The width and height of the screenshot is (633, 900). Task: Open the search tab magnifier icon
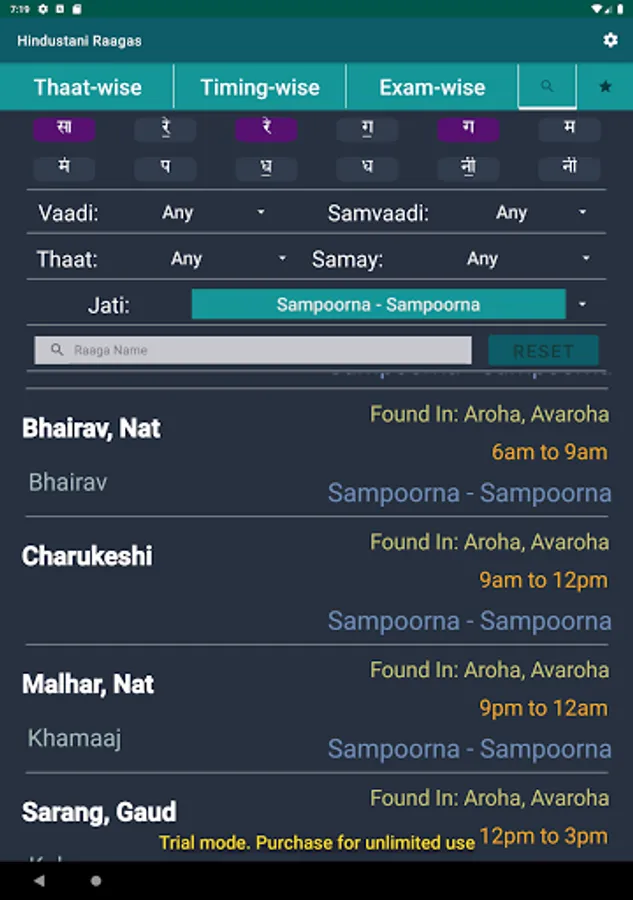coord(547,86)
